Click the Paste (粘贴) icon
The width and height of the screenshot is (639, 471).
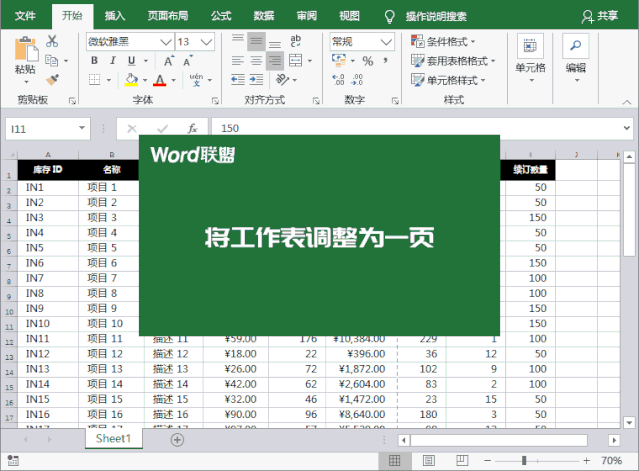26,51
